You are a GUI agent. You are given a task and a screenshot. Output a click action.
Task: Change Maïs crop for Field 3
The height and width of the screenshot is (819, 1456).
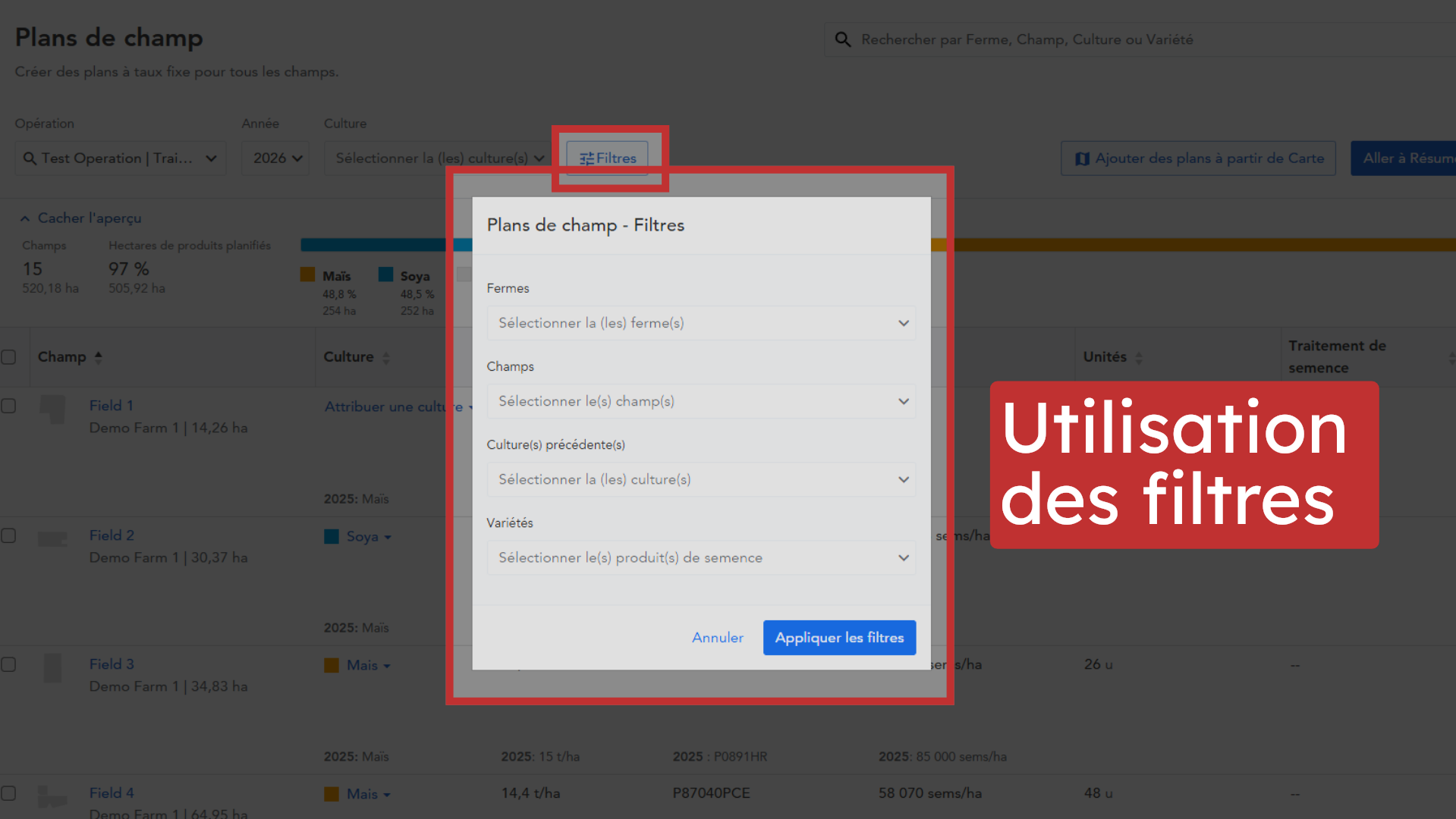coord(358,666)
